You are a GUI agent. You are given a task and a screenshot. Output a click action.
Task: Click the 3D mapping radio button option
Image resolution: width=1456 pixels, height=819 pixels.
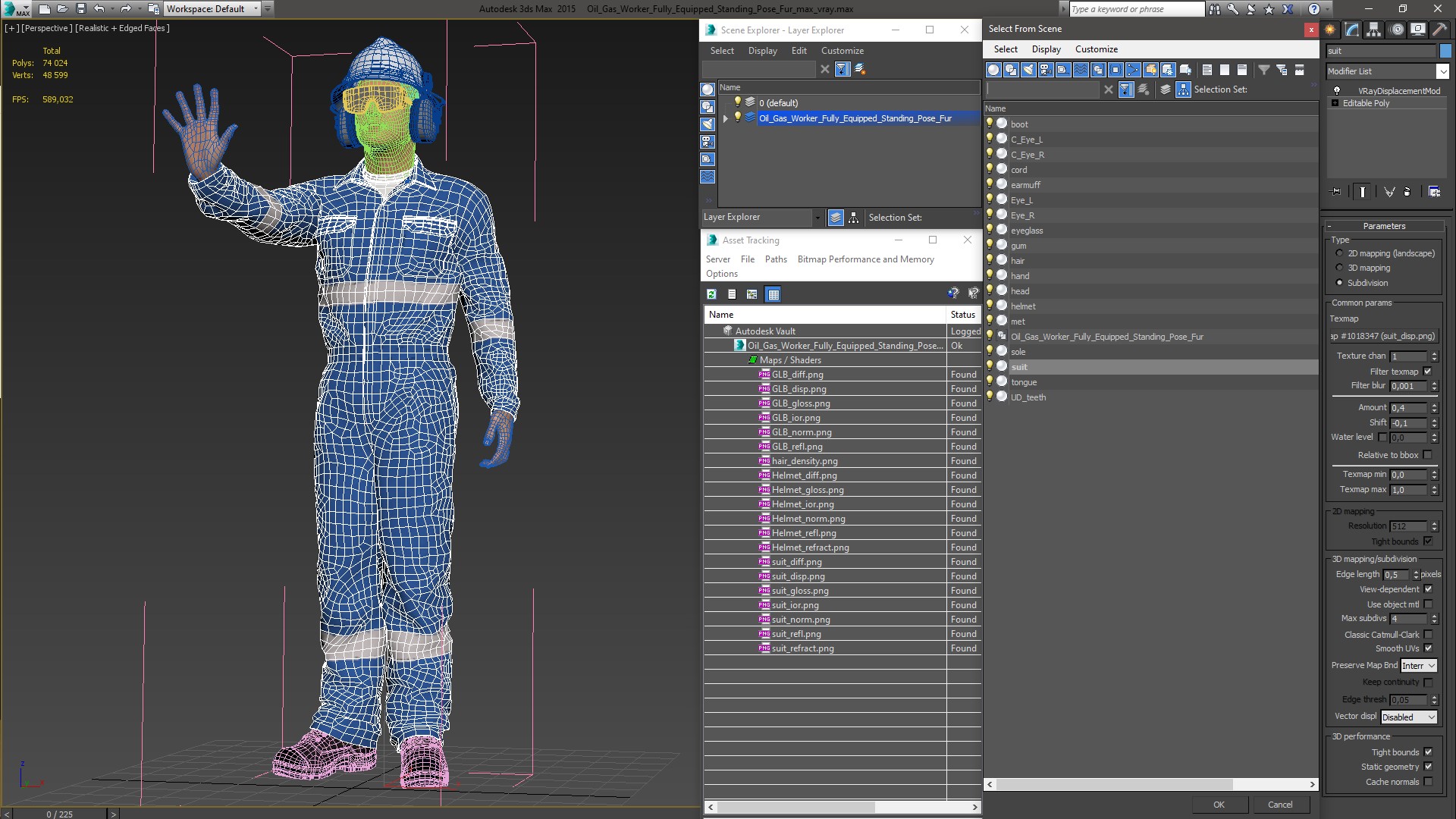1339,267
